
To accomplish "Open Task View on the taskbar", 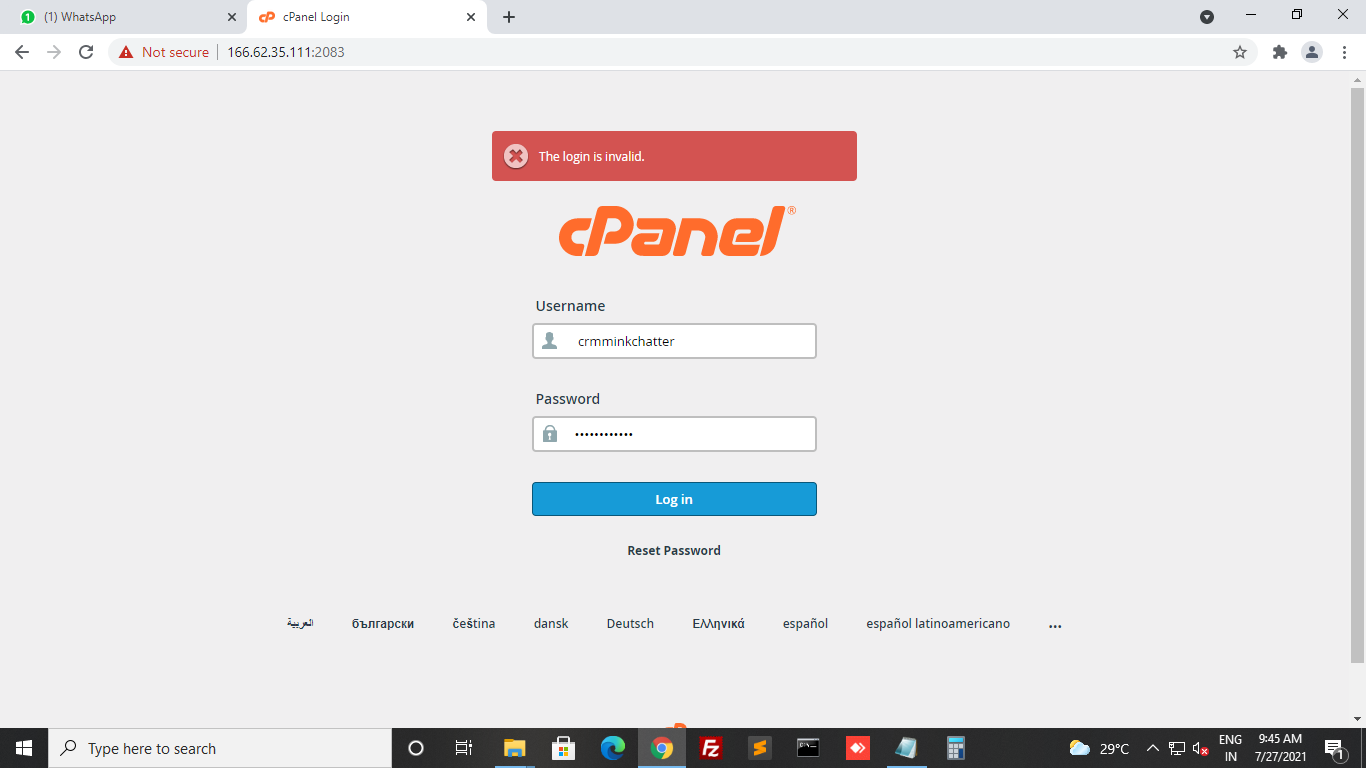I will click(x=464, y=748).
